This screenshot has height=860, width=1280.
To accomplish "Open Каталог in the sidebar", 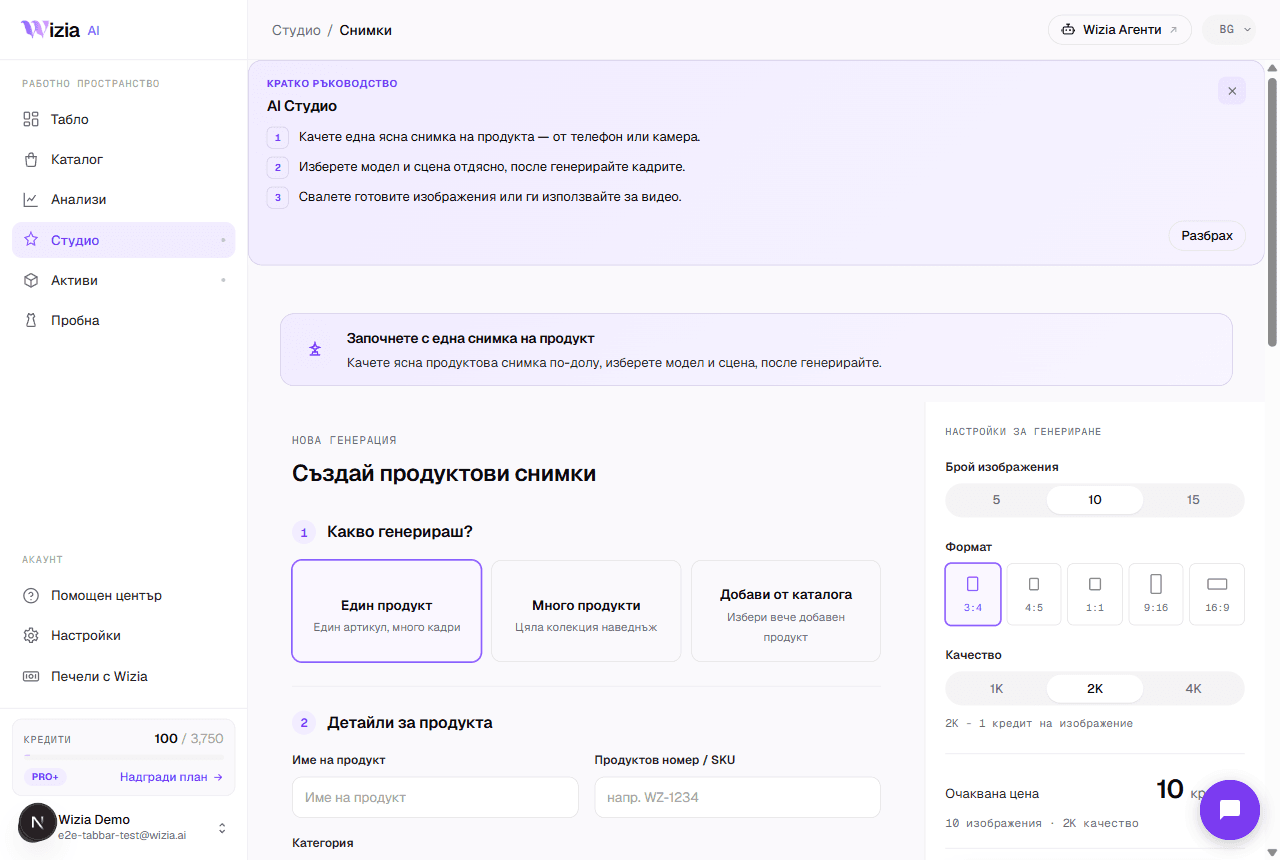I will click(x=123, y=159).
